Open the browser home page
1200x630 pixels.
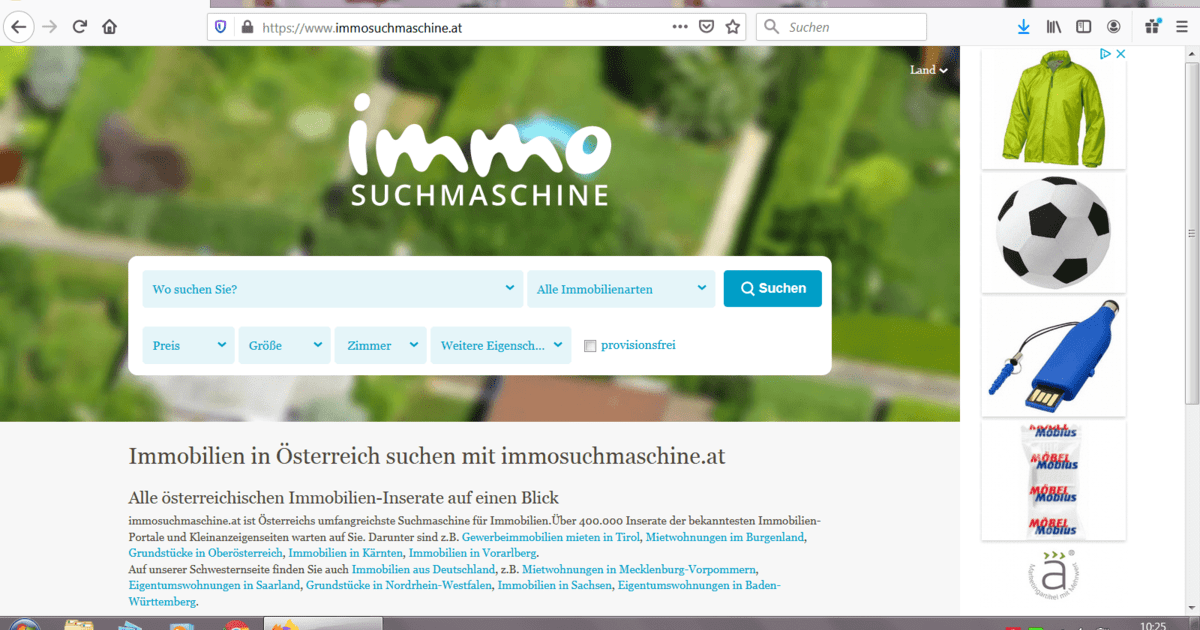click(x=110, y=27)
